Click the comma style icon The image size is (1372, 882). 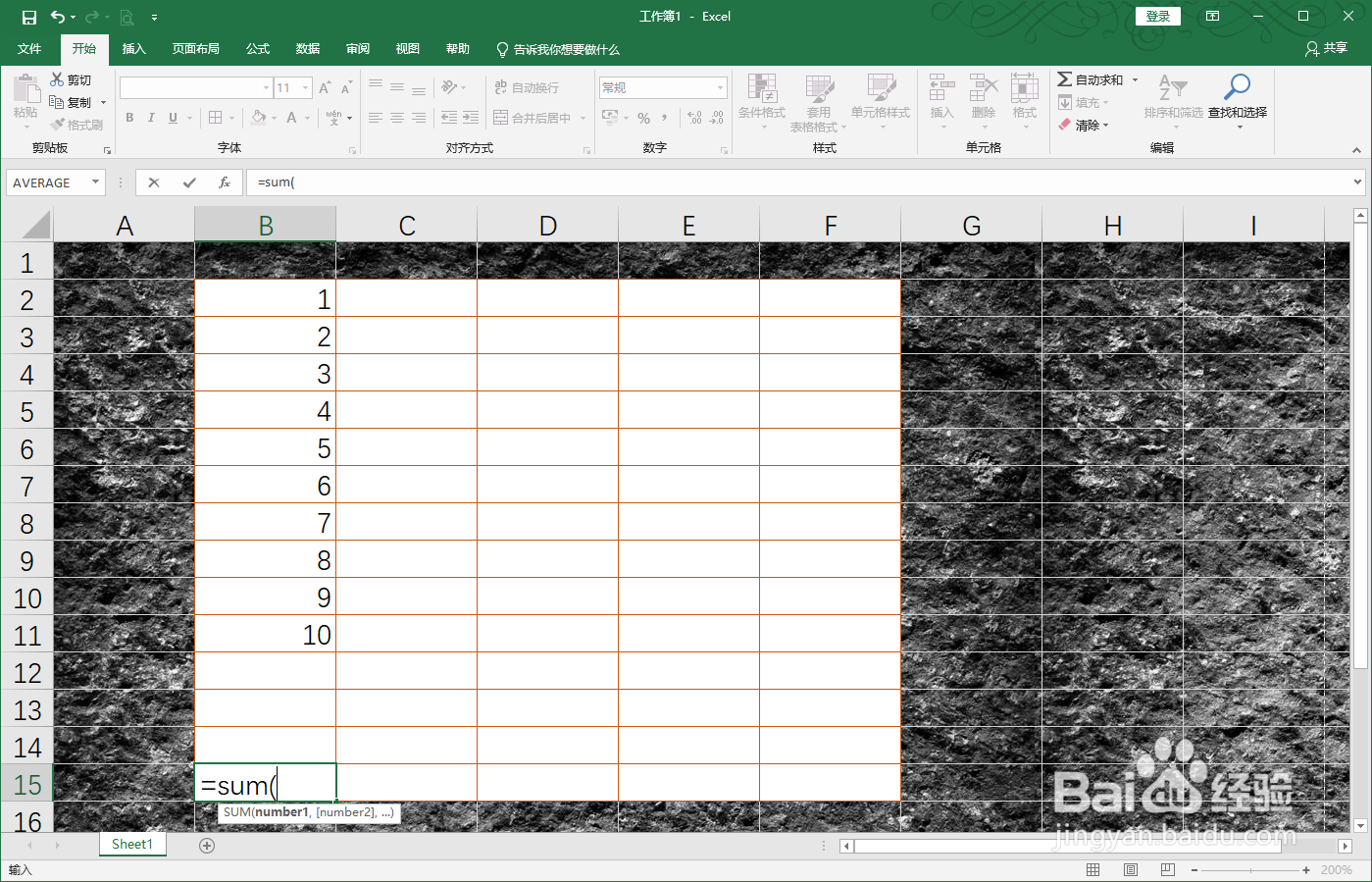[665, 118]
